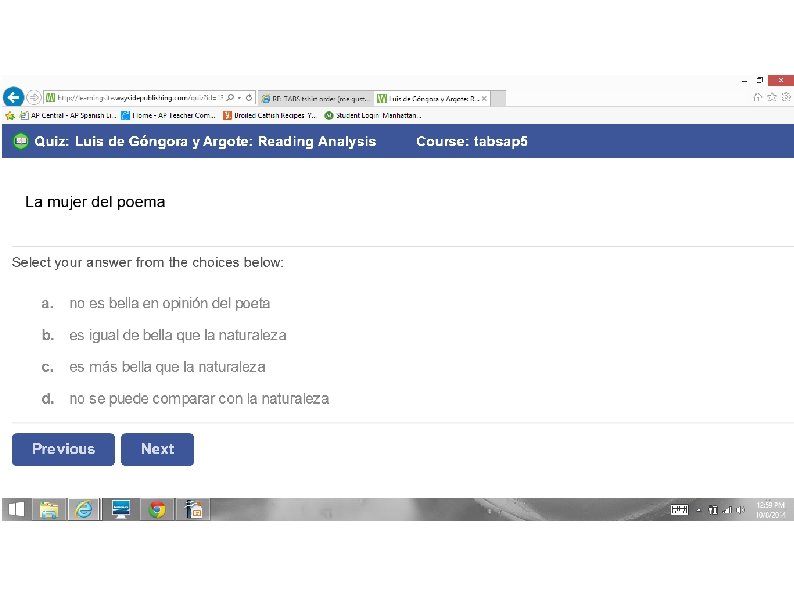The width and height of the screenshot is (794, 595).
Task: Open the AP Central - AP Spanish bookmark
Action: tap(68, 115)
